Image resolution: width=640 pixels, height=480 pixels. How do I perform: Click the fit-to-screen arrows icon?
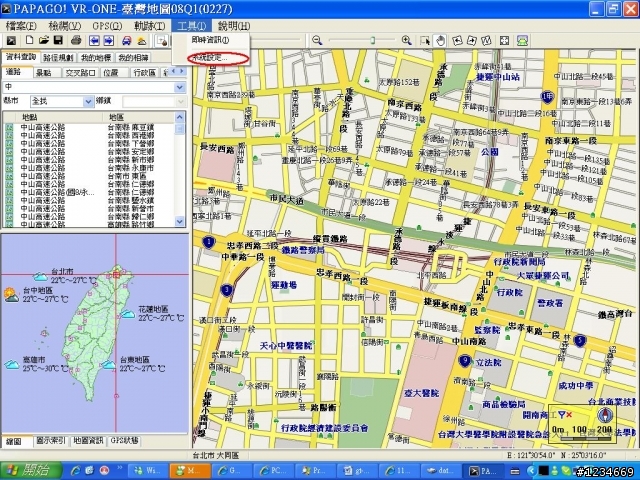click(x=504, y=41)
